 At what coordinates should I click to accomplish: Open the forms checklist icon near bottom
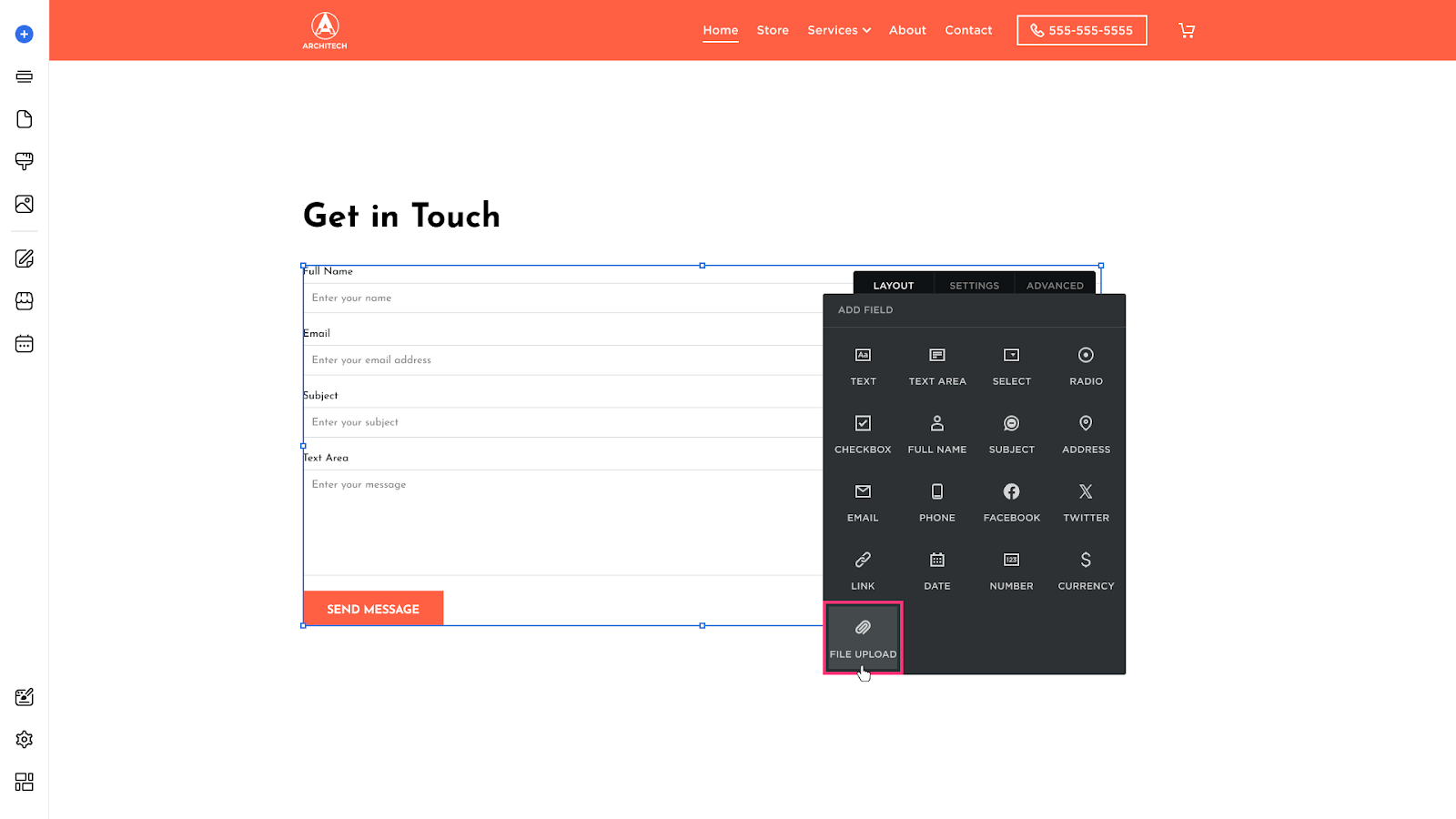tap(25, 697)
